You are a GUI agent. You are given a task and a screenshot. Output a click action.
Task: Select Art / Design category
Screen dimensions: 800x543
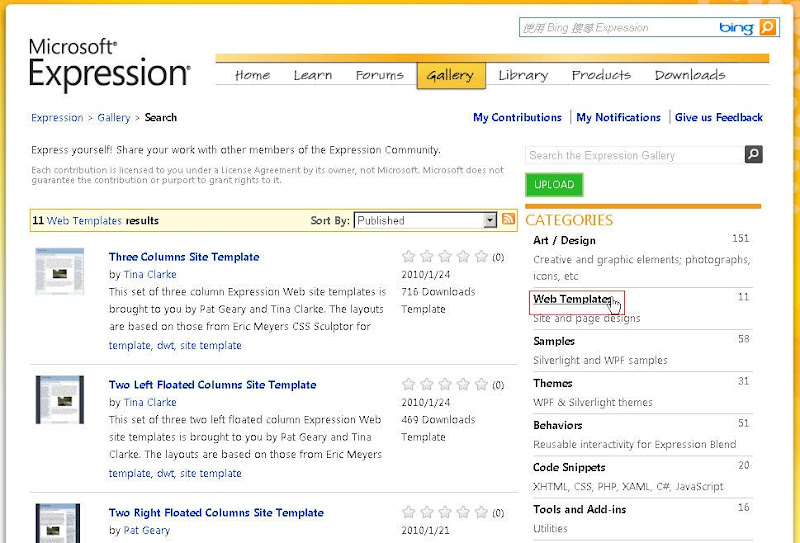click(x=564, y=240)
